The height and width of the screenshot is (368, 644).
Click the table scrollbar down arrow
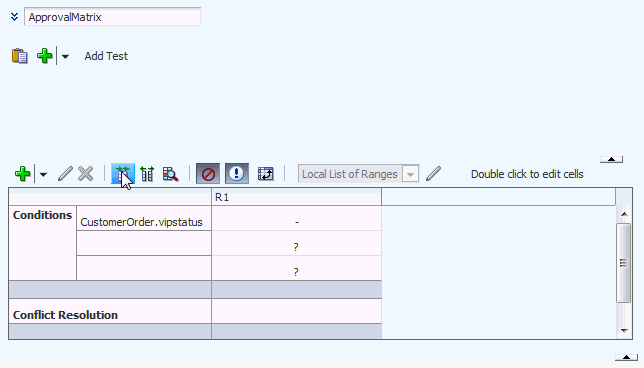[624, 331]
